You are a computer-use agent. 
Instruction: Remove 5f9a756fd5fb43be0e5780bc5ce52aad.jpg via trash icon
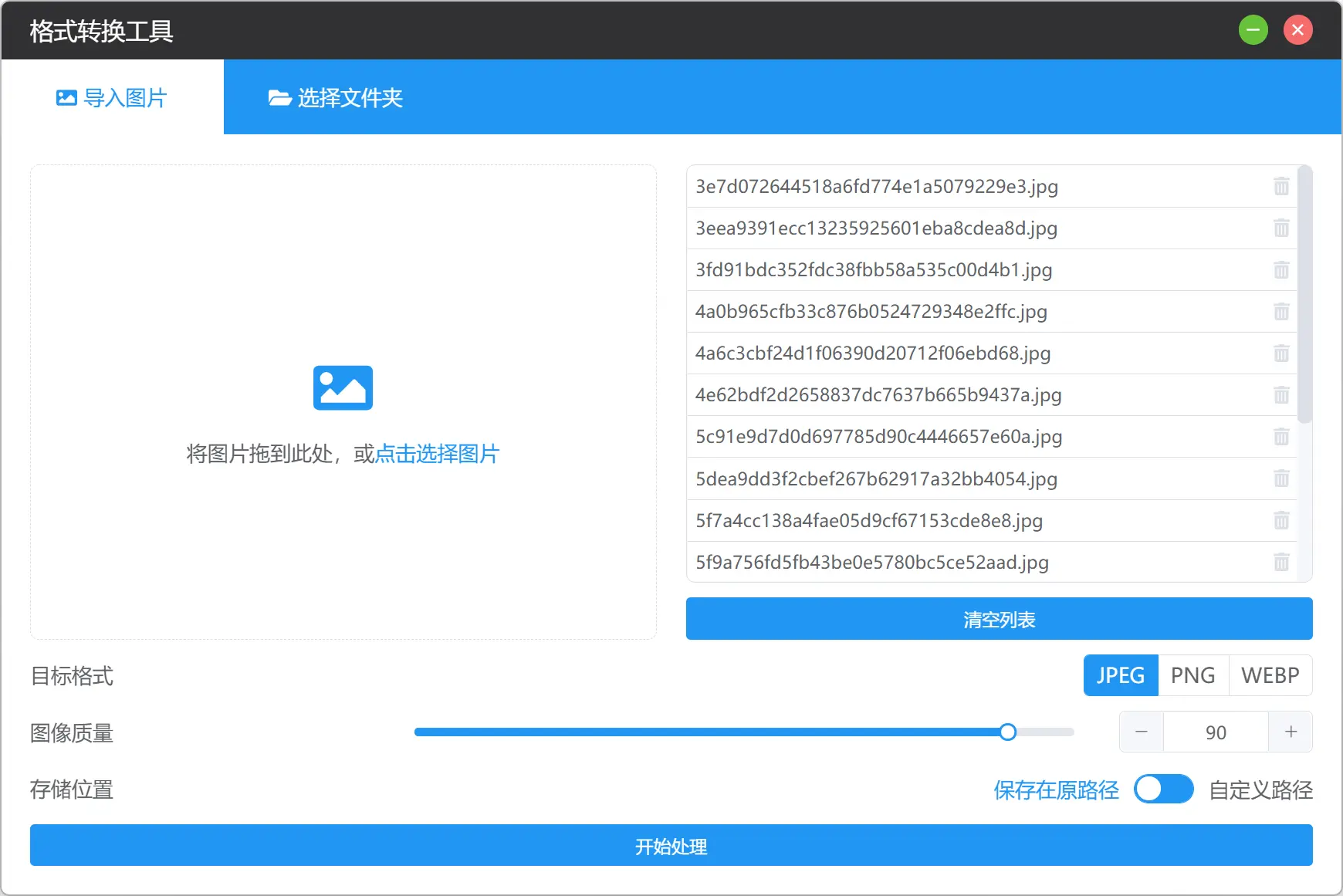tap(1282, 563)
